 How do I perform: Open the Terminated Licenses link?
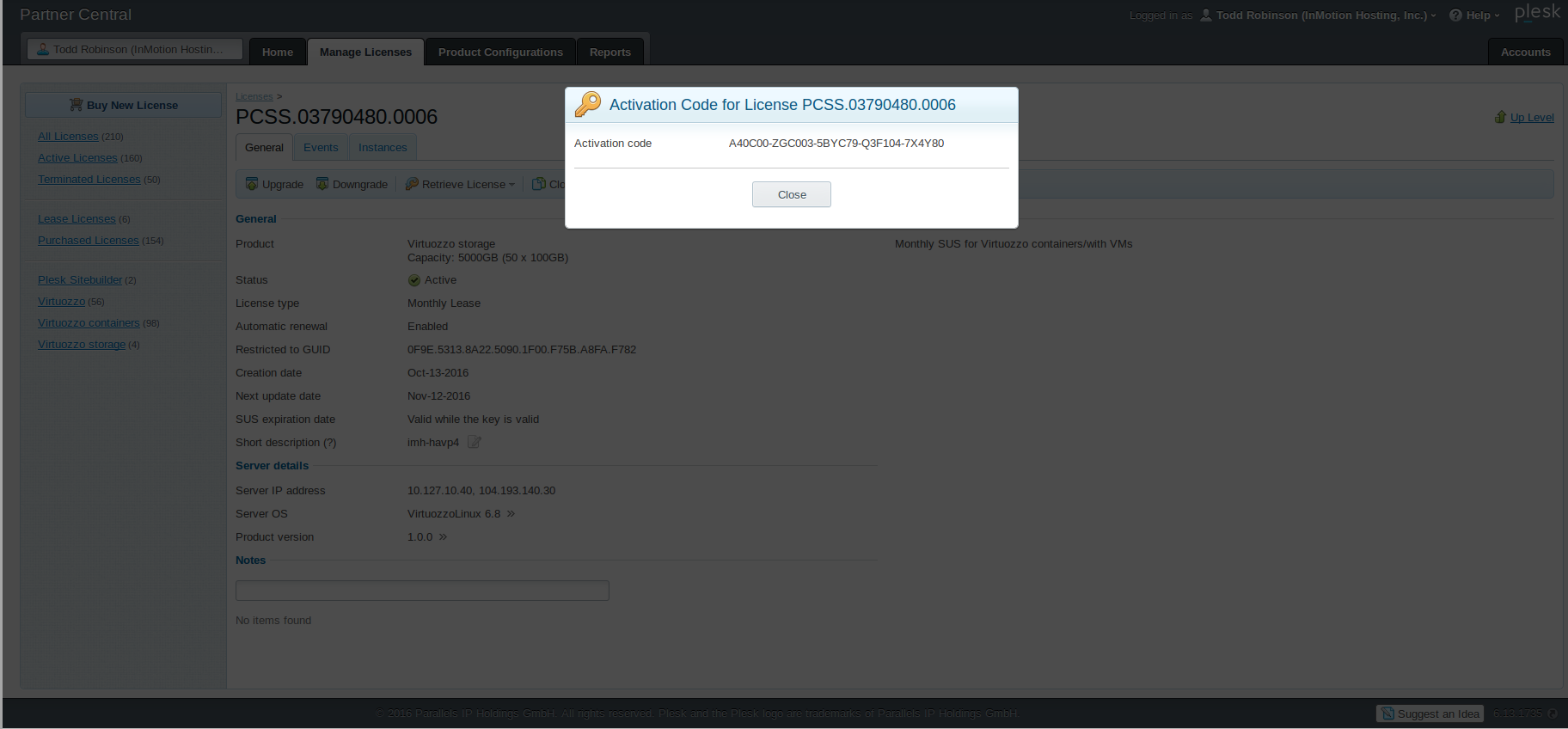pyautogui.click(x=89, y=180)
